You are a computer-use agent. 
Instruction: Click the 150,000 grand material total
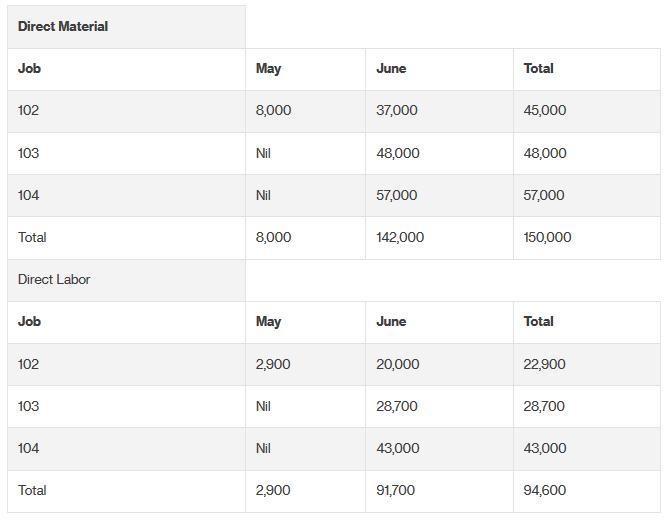pyautogui.click(x=547, y=237)
